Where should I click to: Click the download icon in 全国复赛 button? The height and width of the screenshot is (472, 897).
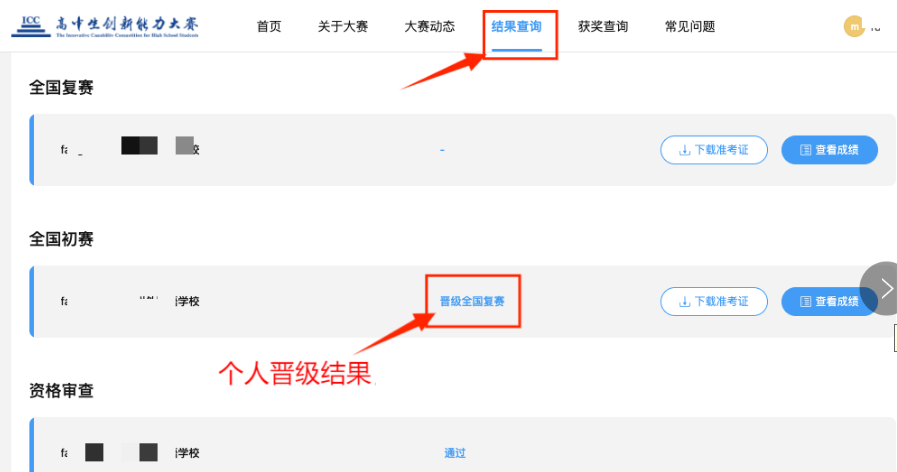point(684,150)
